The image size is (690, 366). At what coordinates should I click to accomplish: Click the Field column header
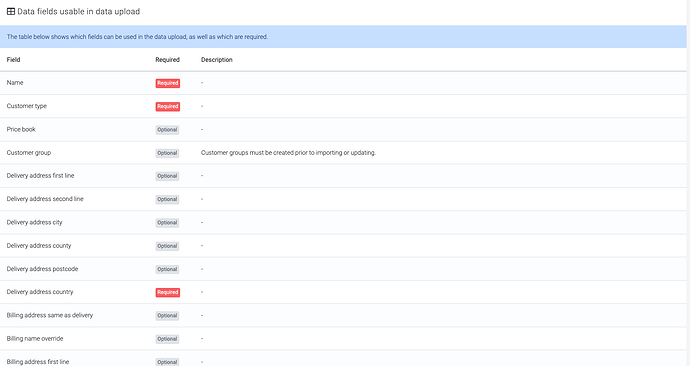[13, 60]
